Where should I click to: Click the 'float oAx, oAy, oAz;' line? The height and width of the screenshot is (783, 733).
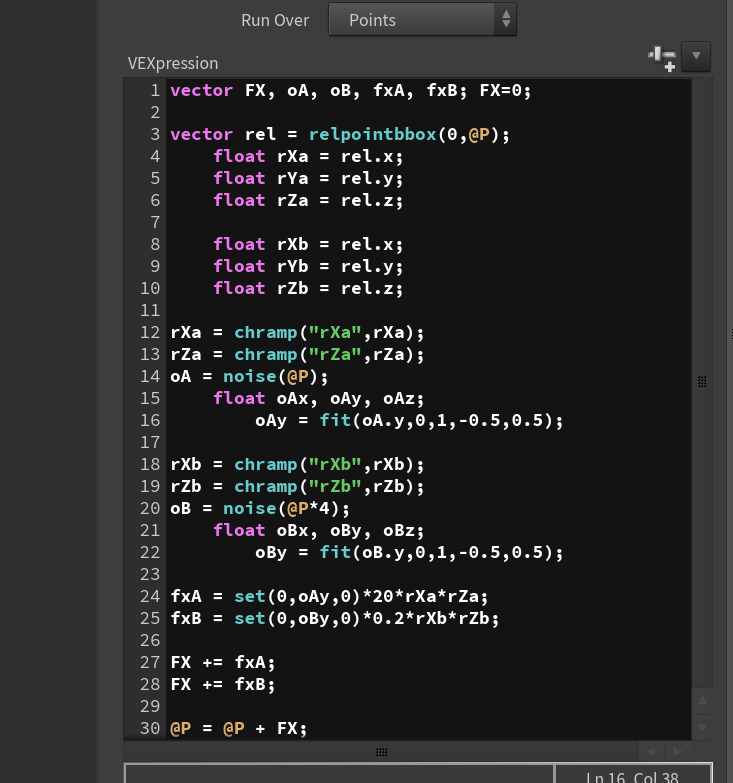pos(319,398)
